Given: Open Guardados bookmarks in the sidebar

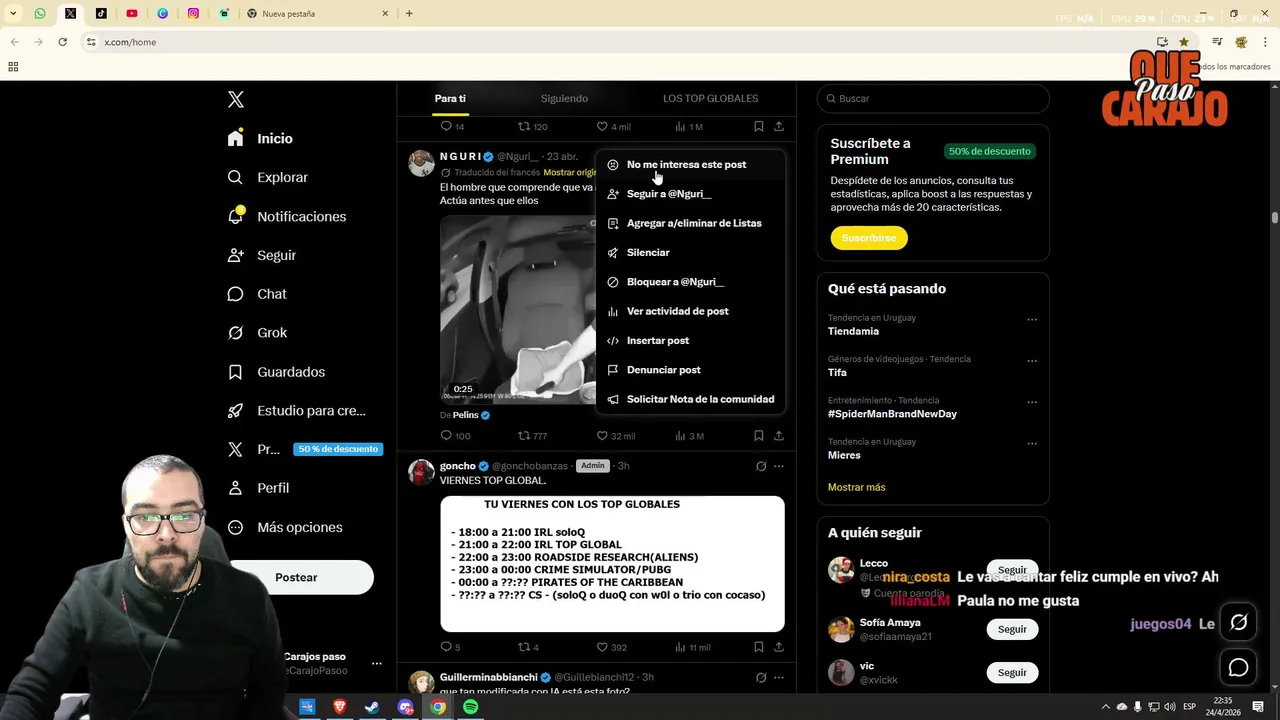Looking at the screenshot, I should tap(276, 372).
